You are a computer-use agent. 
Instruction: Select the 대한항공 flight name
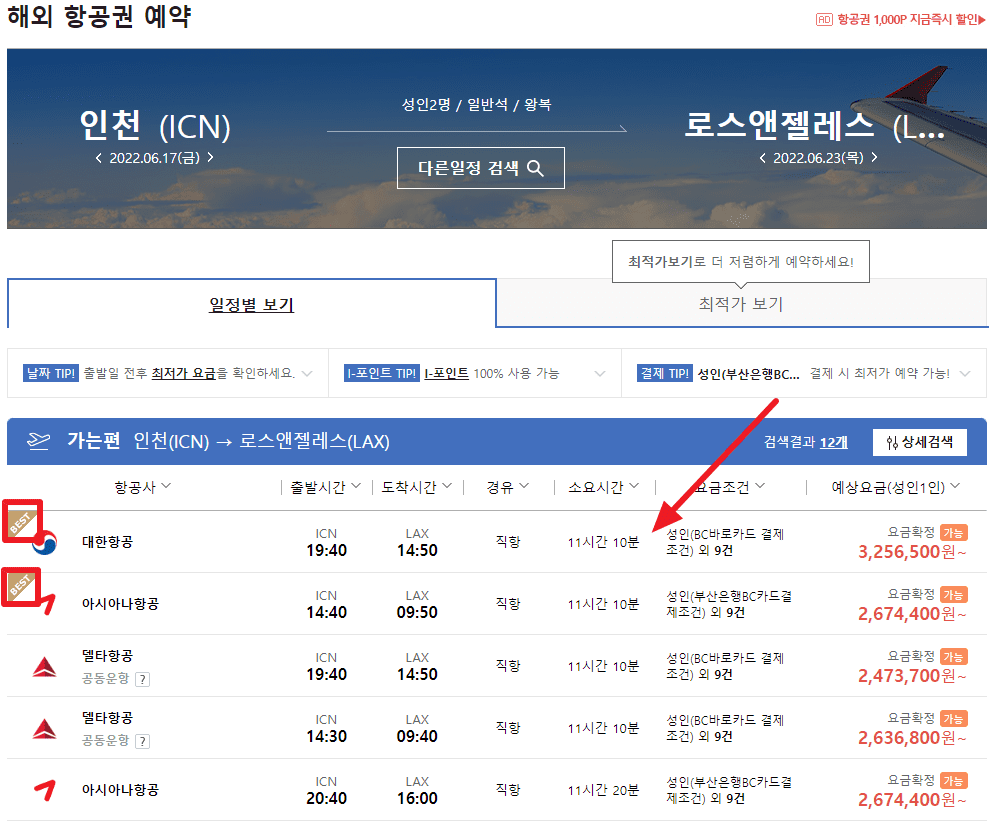pyautogui.click(x=107, y=542)
